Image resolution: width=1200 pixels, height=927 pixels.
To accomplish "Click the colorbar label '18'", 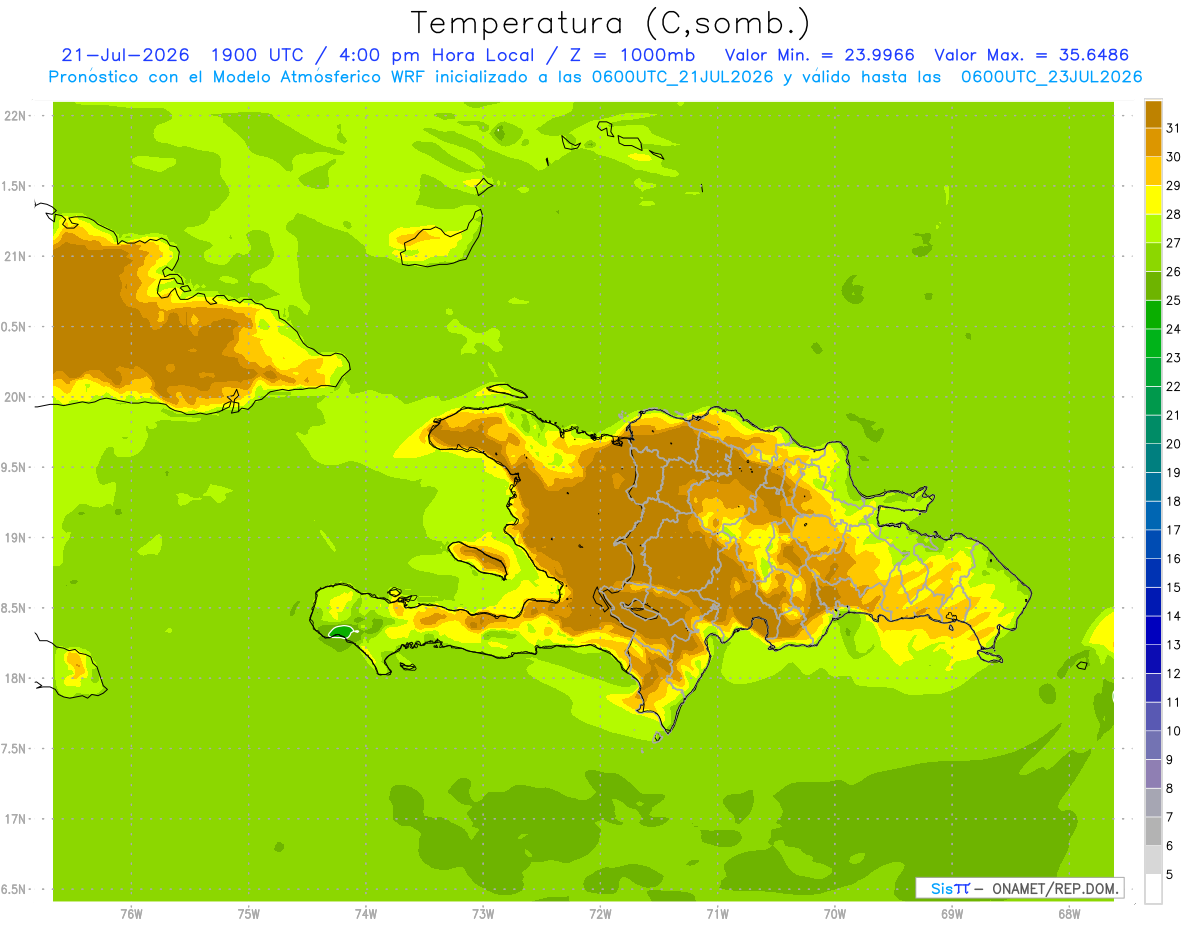I will pos(1174,501).
